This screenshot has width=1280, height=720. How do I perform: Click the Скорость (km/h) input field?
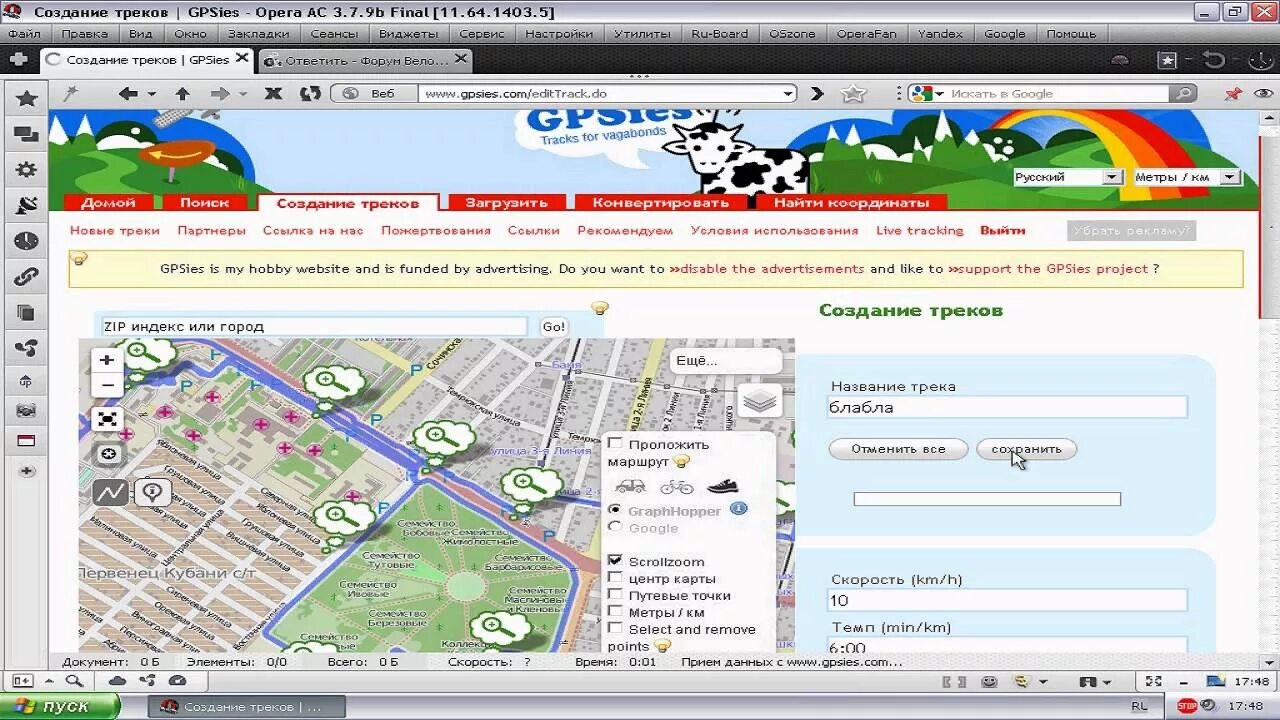(1007, 600)
